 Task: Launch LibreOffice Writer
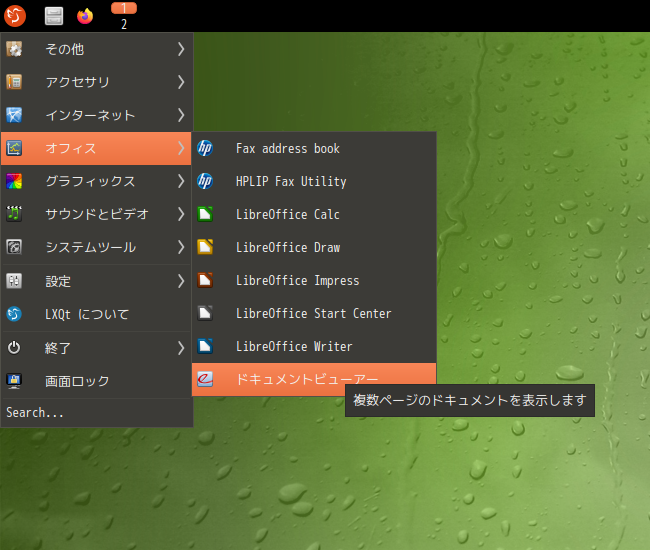(x=314, y=346)
